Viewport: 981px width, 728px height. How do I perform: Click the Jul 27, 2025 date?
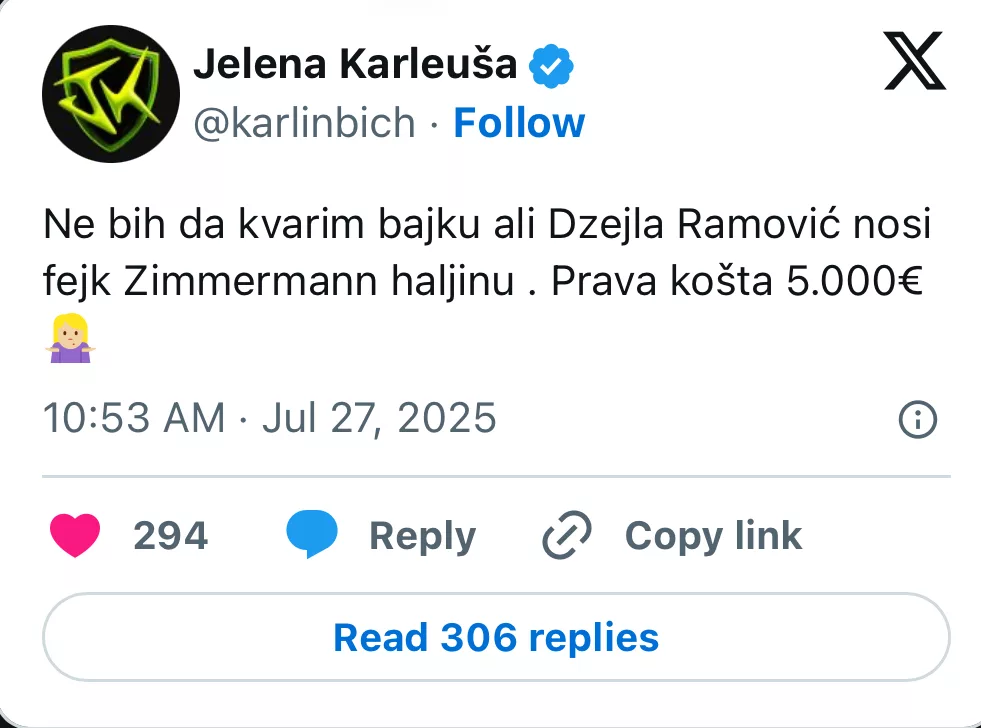[379, 418]
